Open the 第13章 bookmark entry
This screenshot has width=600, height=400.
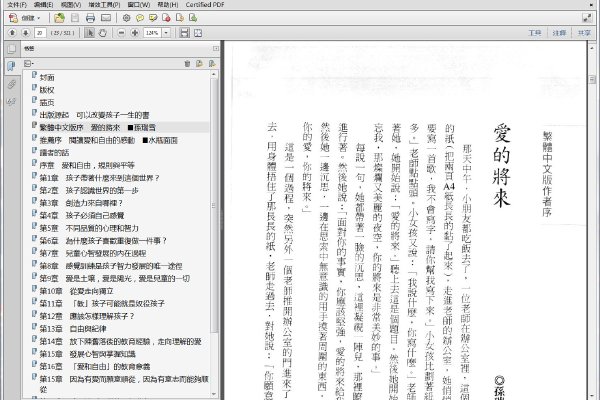tap(73, 329)
